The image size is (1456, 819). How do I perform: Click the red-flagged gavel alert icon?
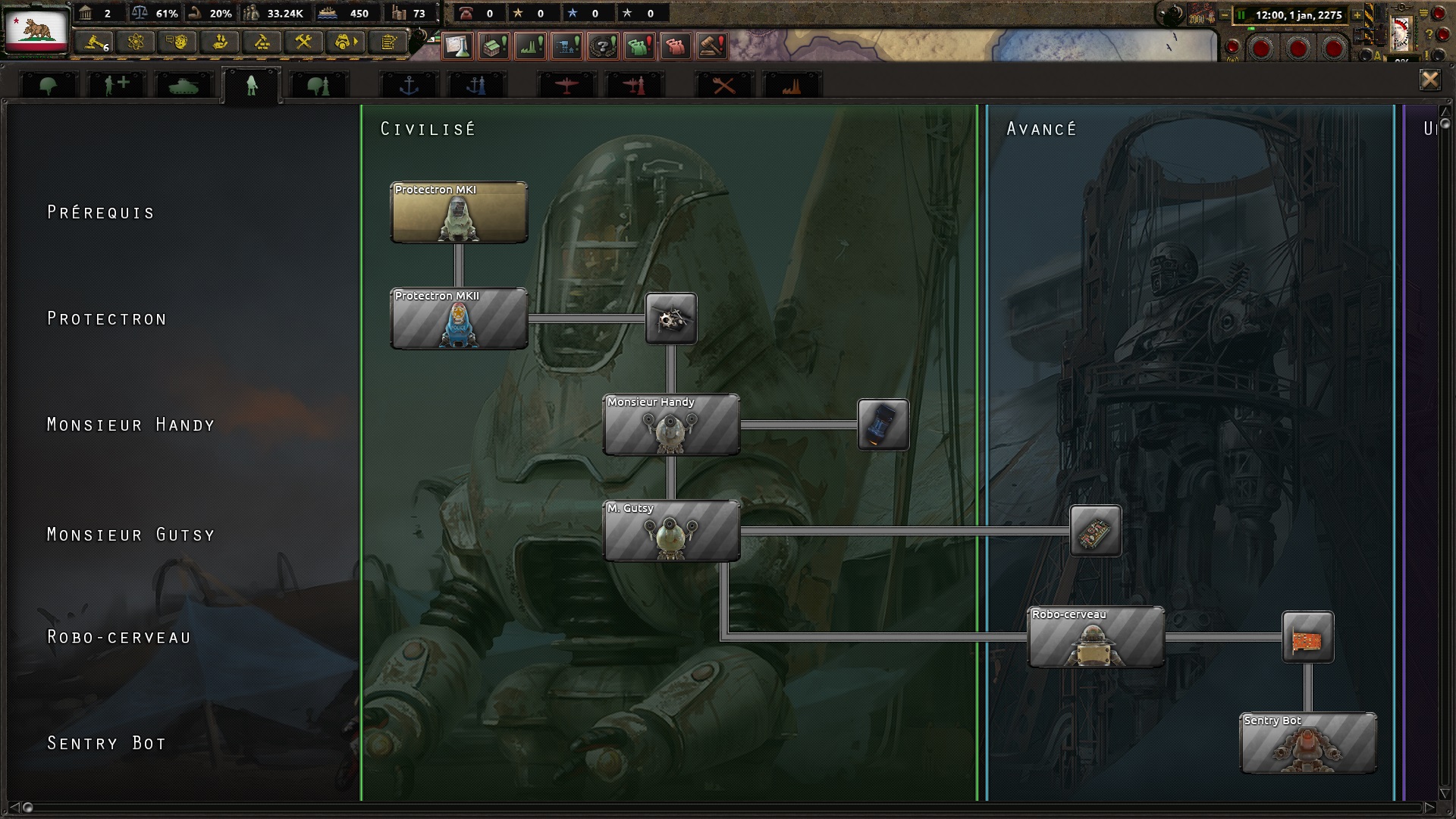(711, 46)
